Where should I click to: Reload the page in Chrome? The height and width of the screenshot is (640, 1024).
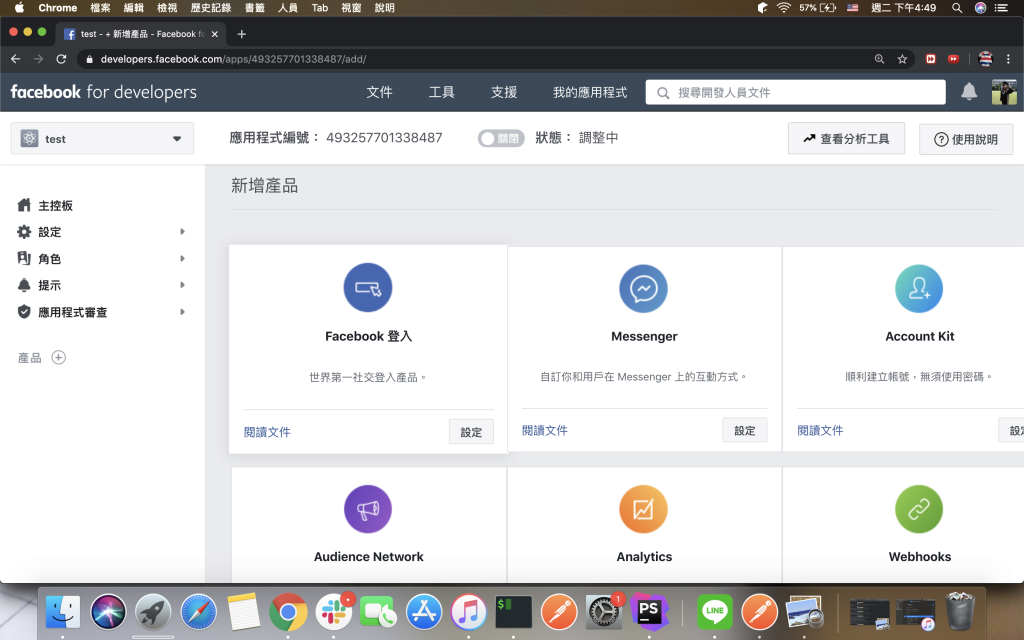(x=61, y=59)
